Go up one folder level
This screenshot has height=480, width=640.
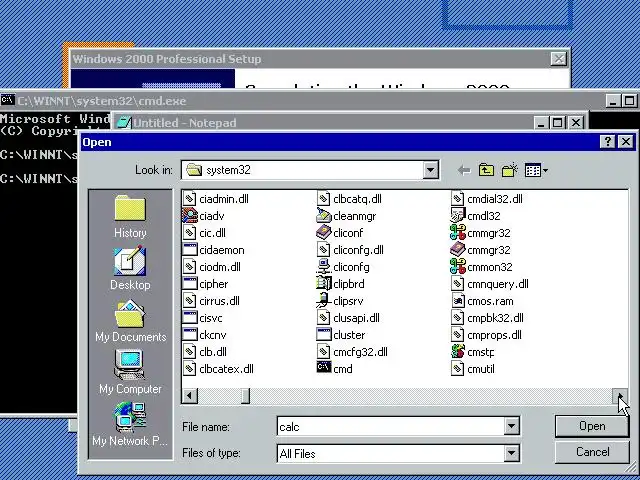tap(486, 170)
